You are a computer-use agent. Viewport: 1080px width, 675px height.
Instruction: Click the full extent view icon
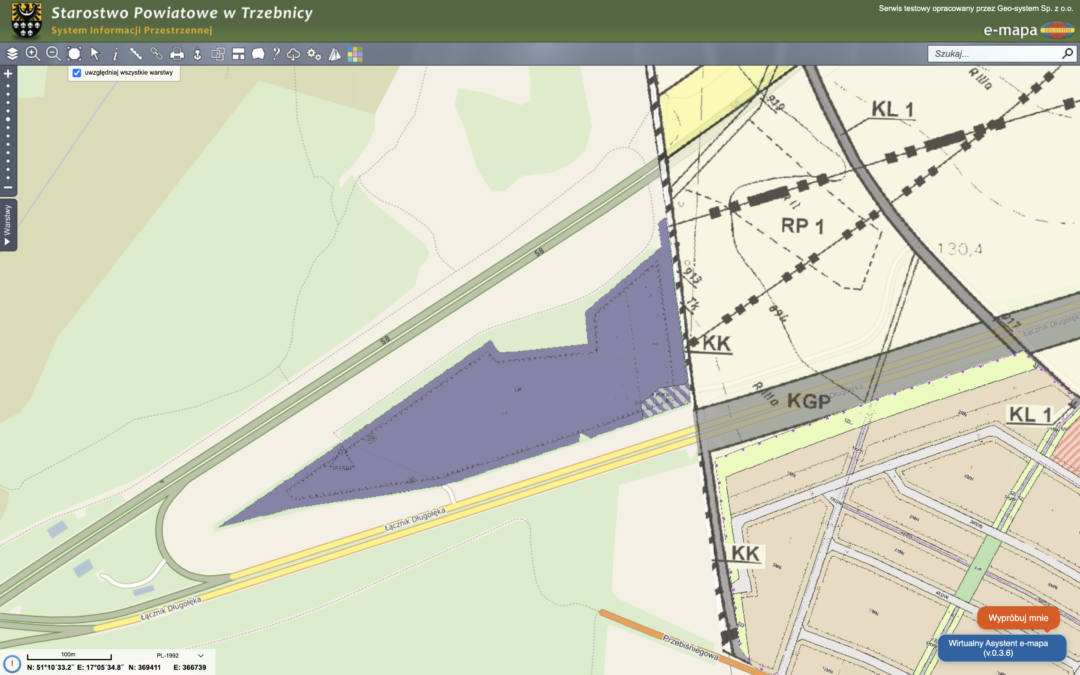(74, 54)
